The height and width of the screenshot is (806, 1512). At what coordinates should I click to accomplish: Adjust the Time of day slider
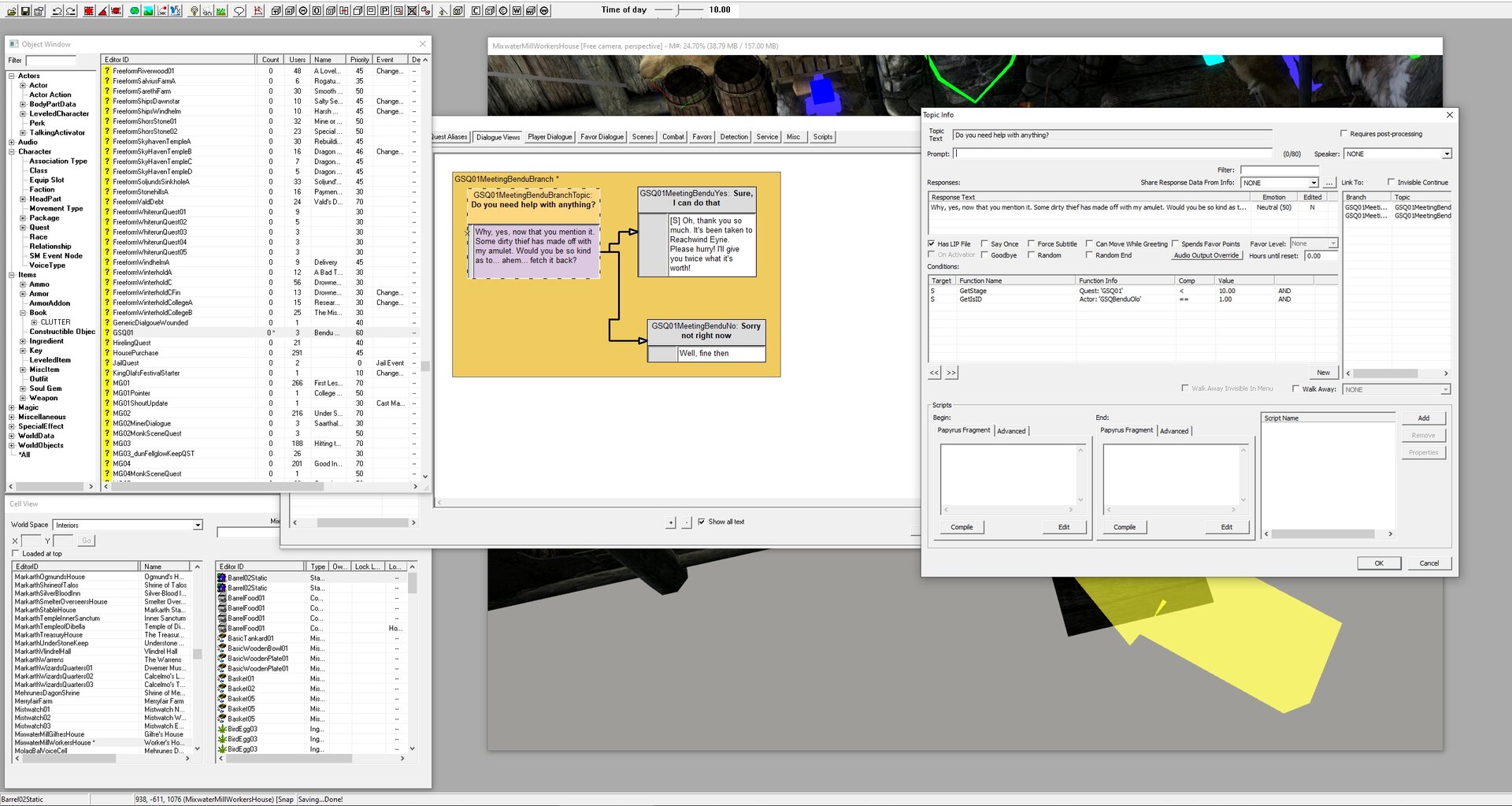click(x=678, y=9)
